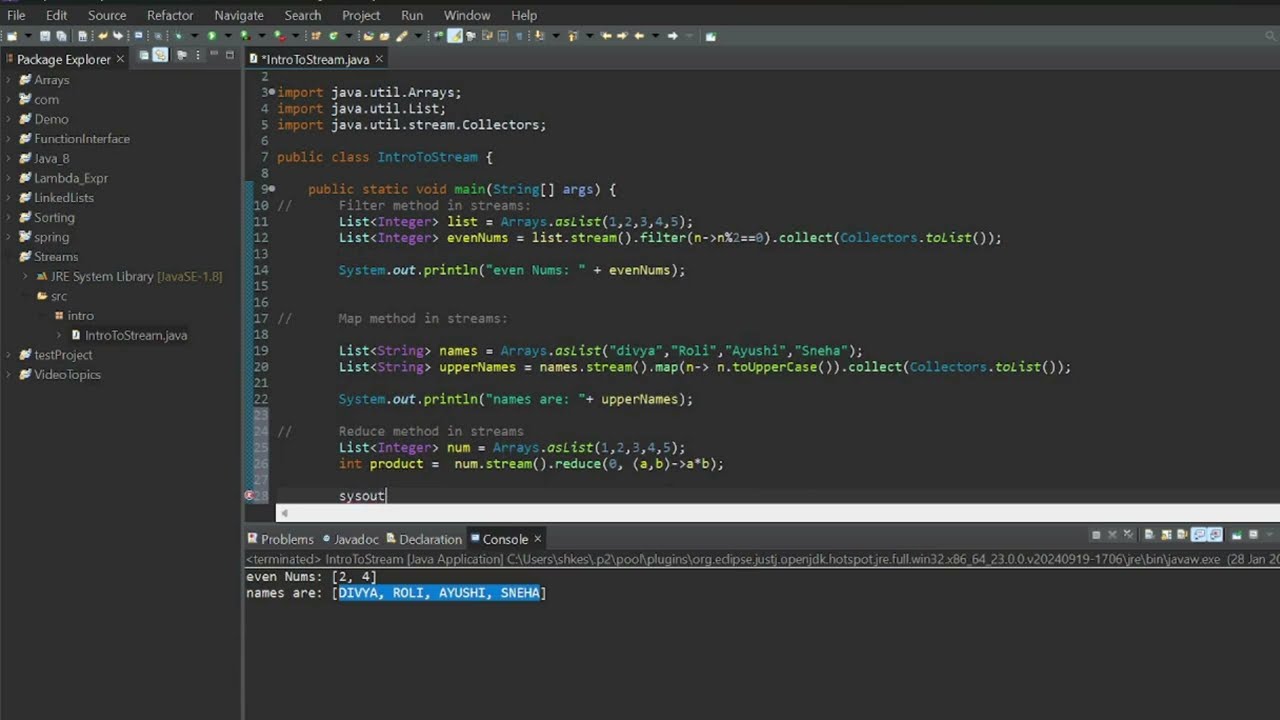The width and height of the screenshot is (1280, 720).
Task: Toggle Mark Occurrences highlighter icon
Action: [x=455, y=36]
